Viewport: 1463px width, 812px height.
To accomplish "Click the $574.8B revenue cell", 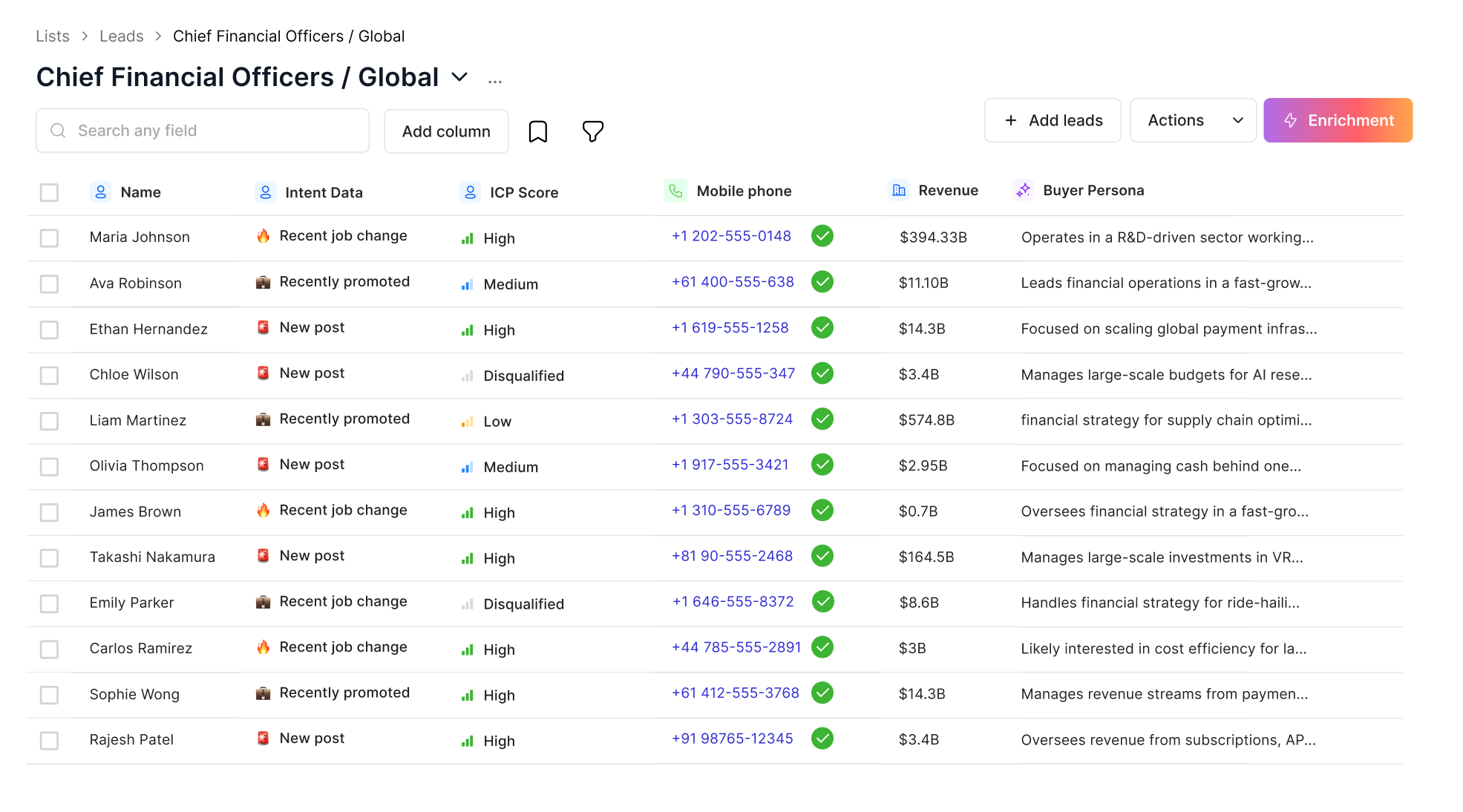I will pyautogui.click(x=926, y=420).
